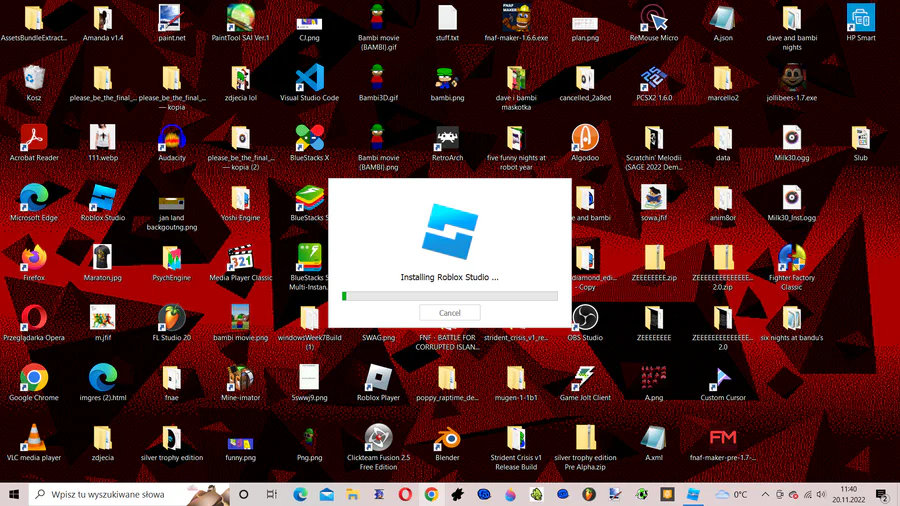
Task: Open Chrome from the taskbar
Action: tap(431, 494)
